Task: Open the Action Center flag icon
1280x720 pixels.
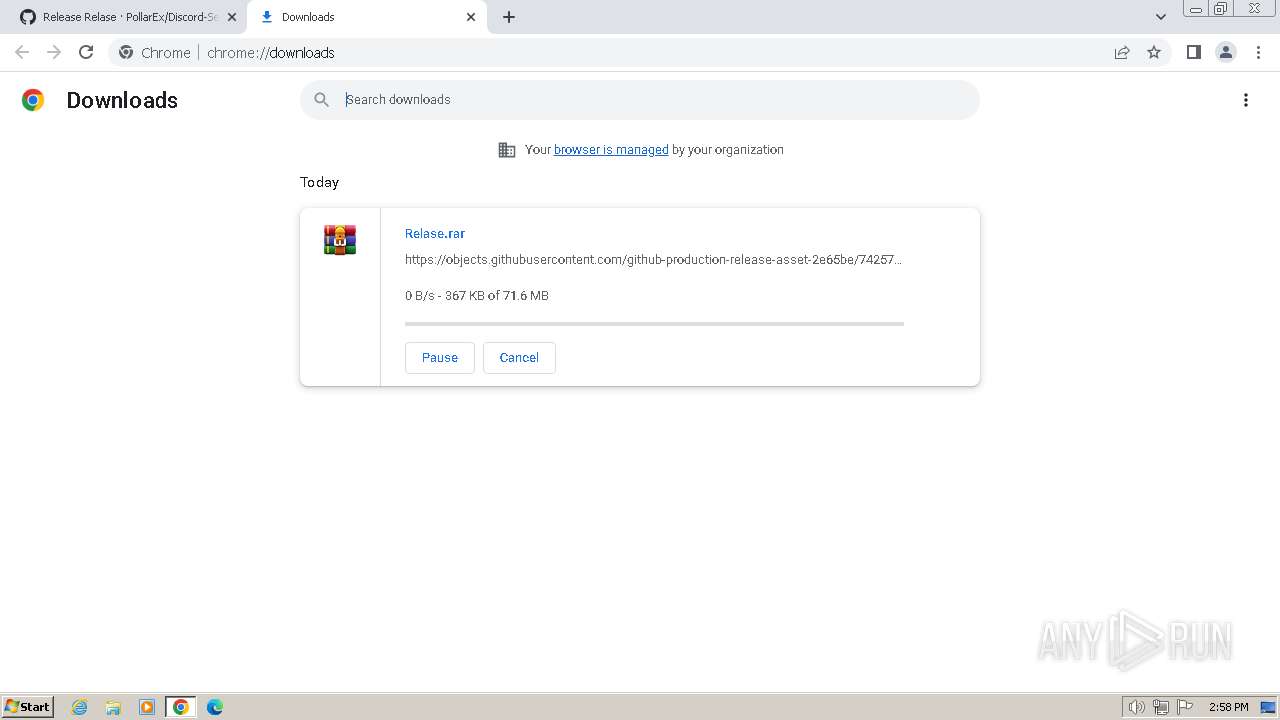Action: [1185, 707]
